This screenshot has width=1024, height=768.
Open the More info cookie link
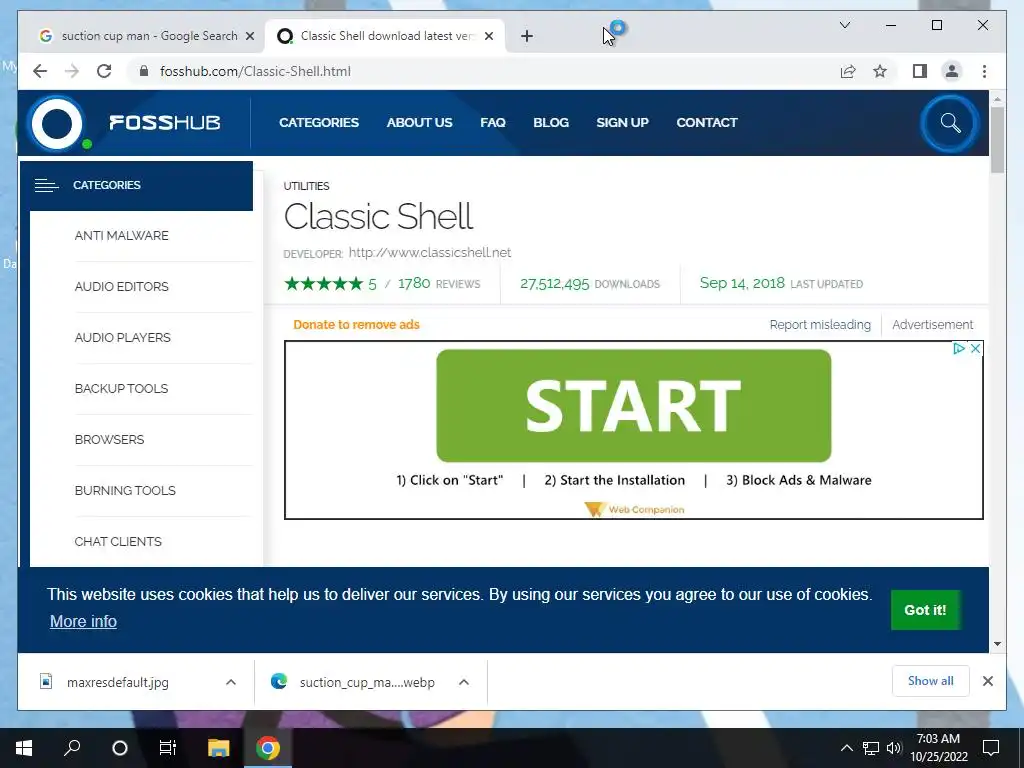[84, 621]
